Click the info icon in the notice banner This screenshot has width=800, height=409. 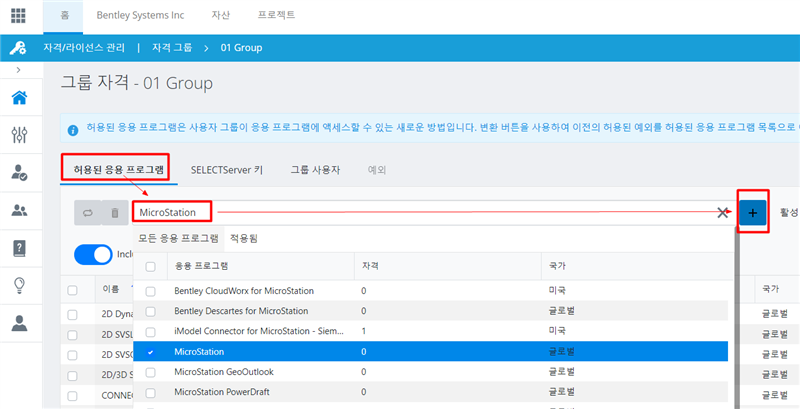pyautogui.click(x=72, y=131)
